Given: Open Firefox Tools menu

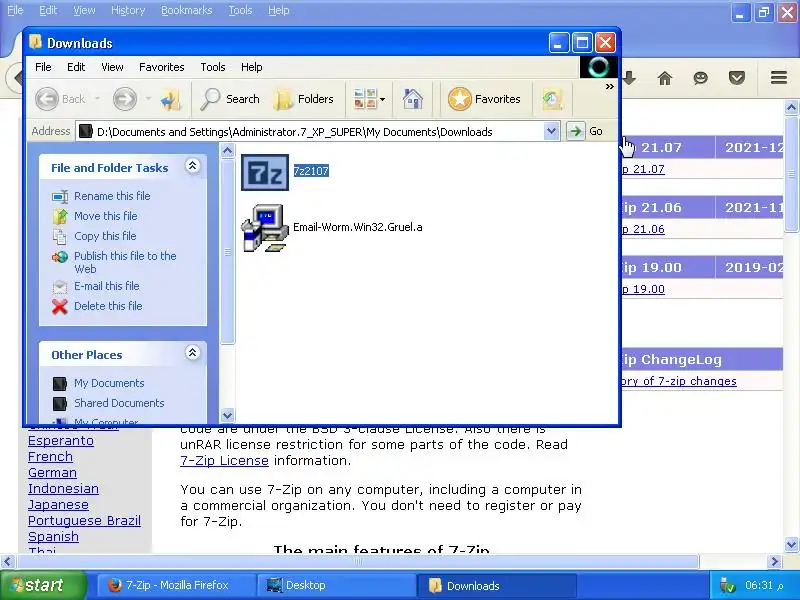Looking at the screenshot, I should pyautogui.click(x=240, y=10).
